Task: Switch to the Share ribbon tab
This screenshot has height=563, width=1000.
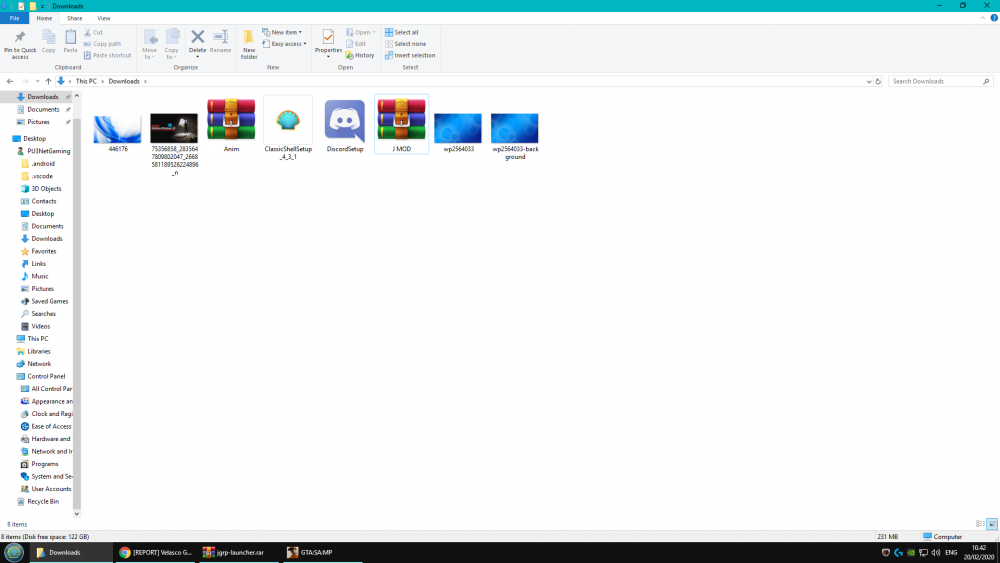Action: point(75,18)
